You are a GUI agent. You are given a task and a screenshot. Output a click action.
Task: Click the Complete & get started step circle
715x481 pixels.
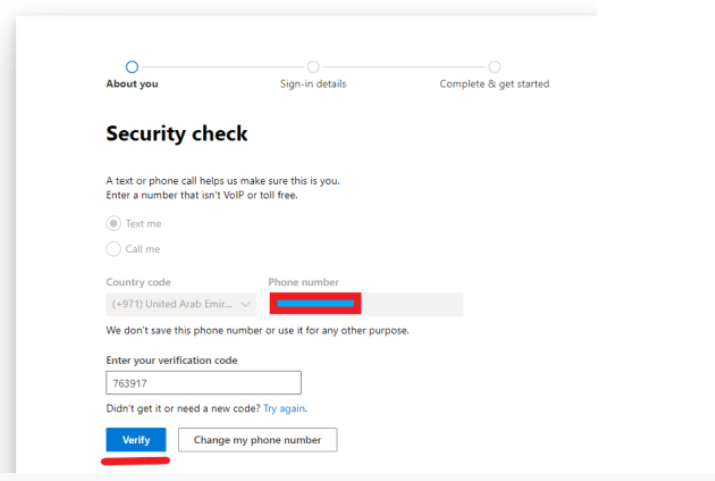point(494,67)
